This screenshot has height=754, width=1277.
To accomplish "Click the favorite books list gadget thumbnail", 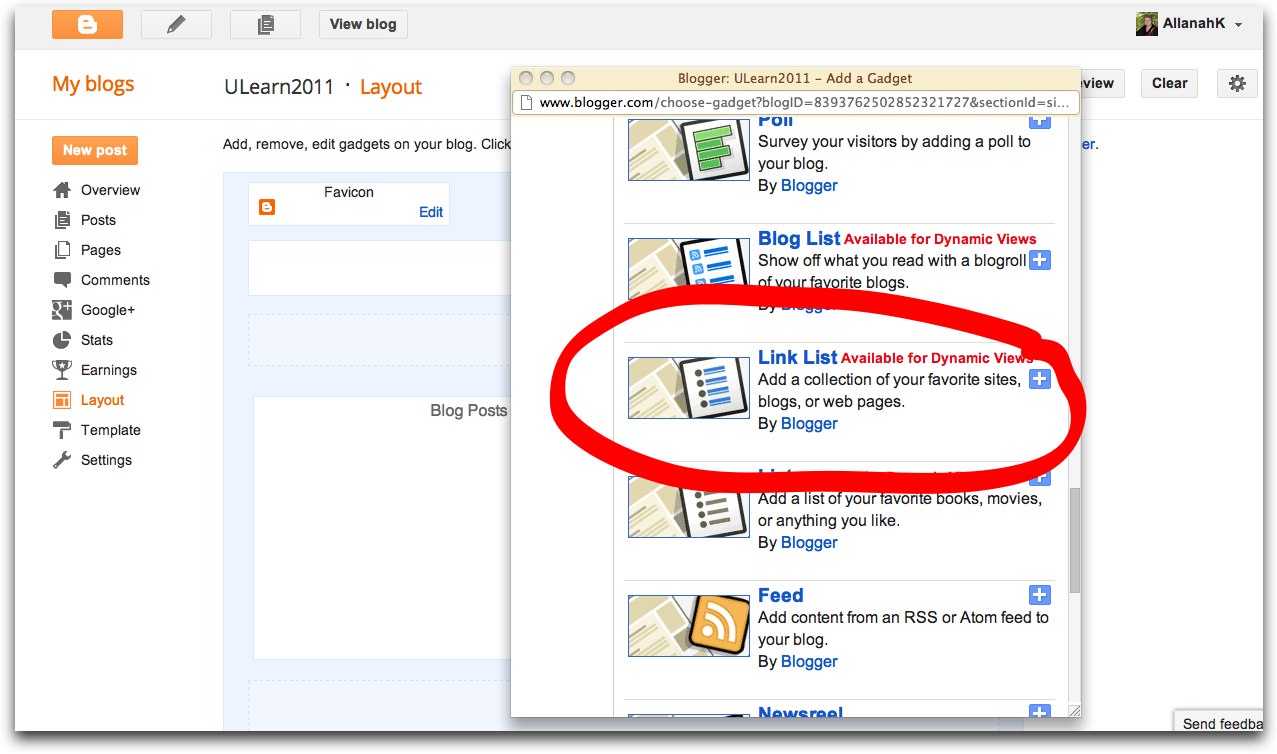I will [689, 506].
